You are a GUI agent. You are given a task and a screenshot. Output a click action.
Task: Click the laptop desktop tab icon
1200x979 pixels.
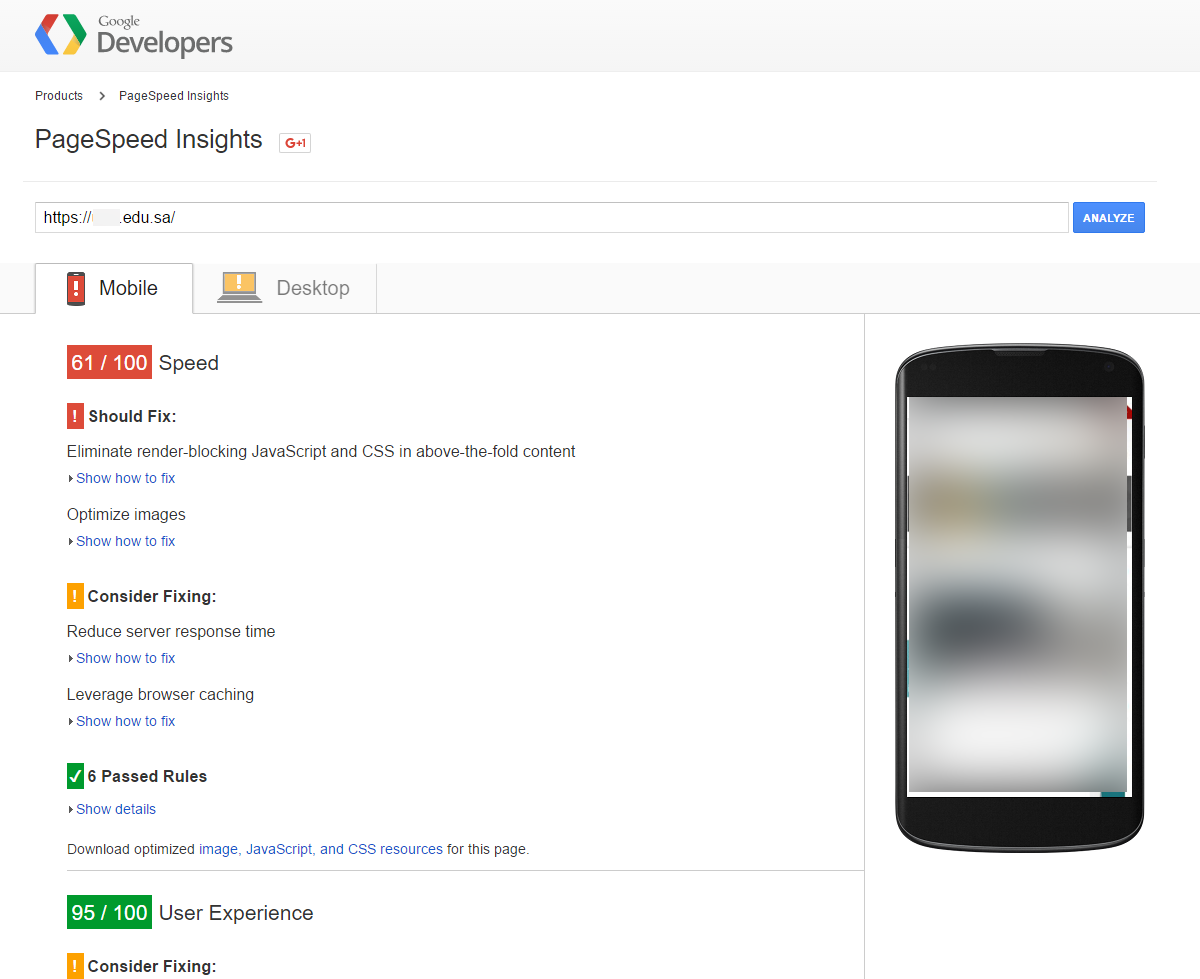pyautogui.click(x=239, y=288)
